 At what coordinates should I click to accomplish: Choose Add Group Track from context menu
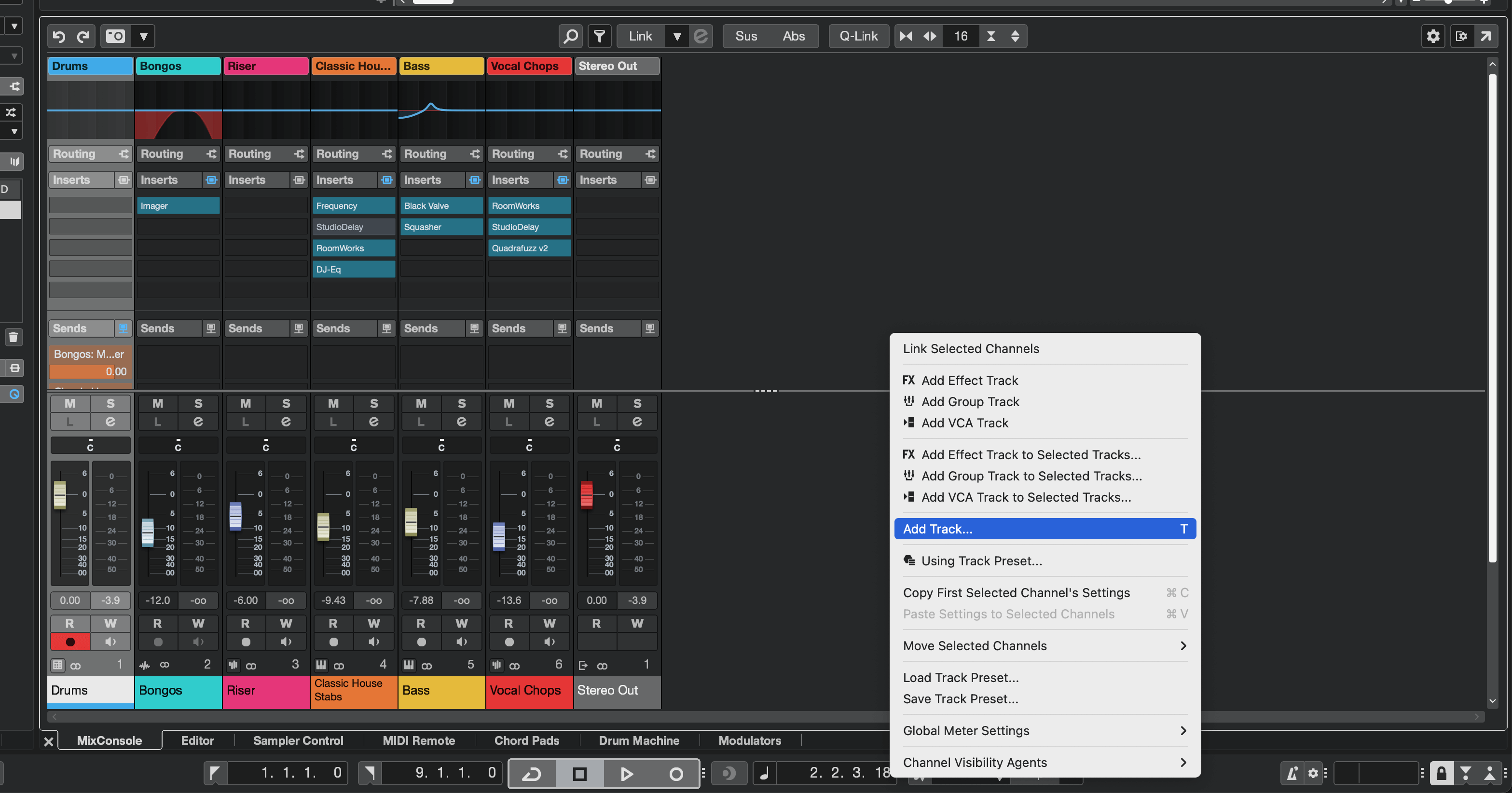pyautogui.click(x=1045, y=401)
